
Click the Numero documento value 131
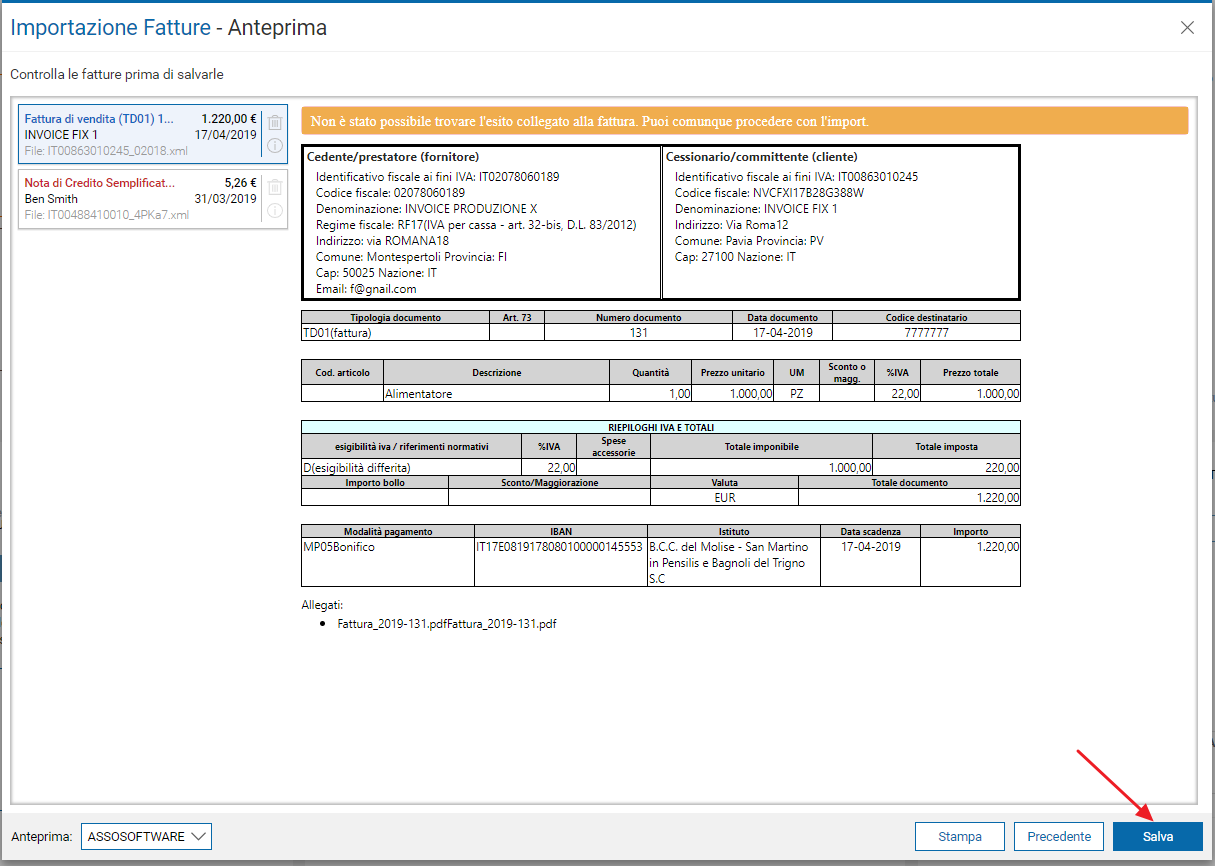pyautogui.click(x=639, y=333)
